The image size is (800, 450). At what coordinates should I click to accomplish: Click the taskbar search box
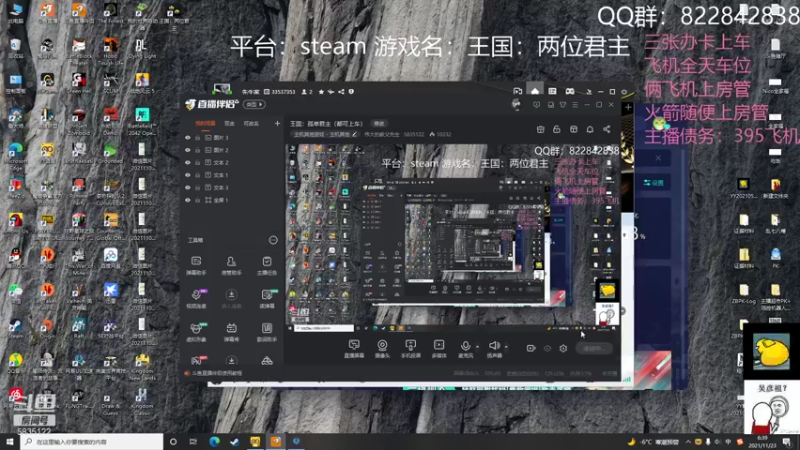pos(92,441)
